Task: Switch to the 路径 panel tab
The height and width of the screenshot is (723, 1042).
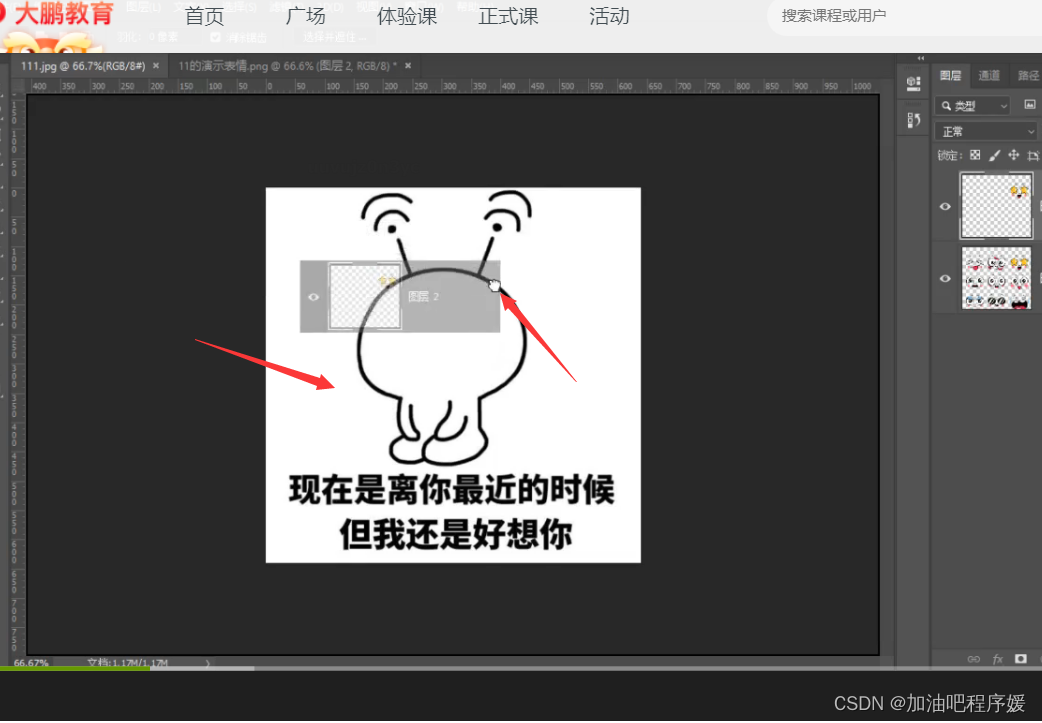Action: click(x=1028, y=76)
